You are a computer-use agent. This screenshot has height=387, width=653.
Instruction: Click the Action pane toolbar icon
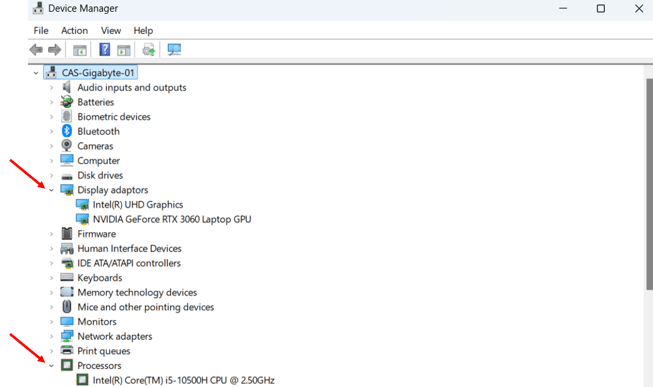coord(124,50)
